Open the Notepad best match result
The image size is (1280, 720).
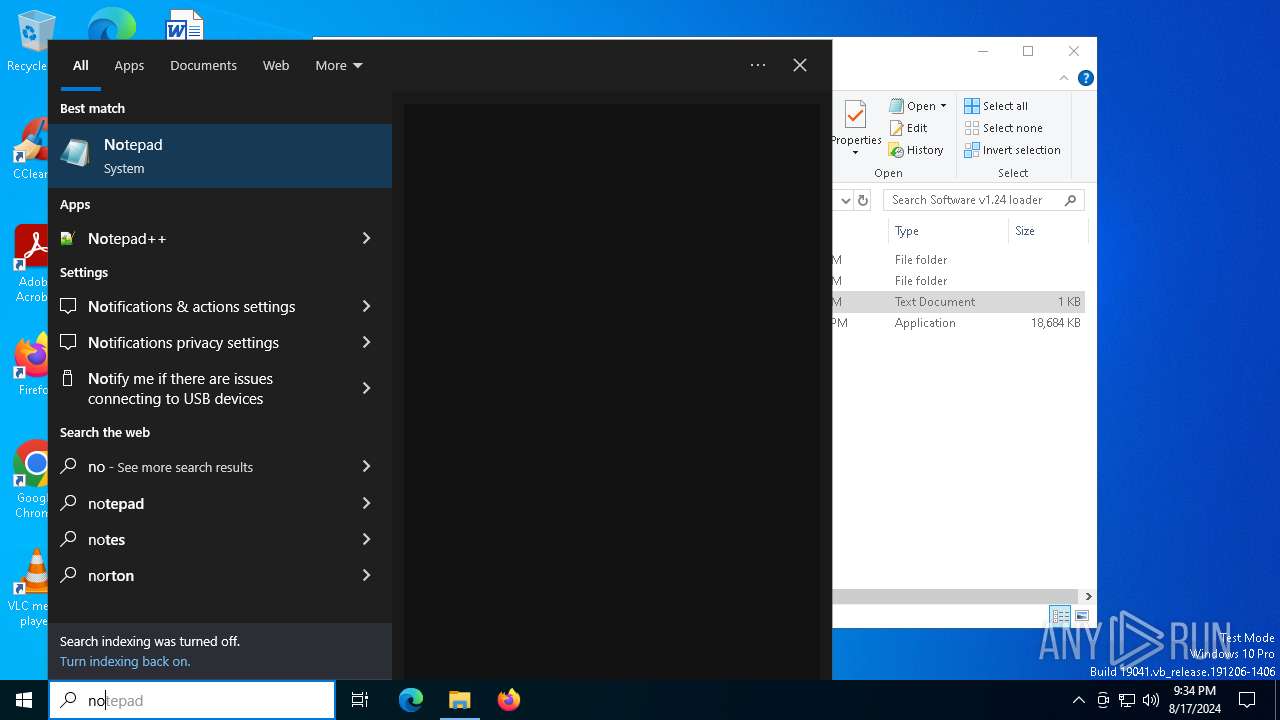220,156
